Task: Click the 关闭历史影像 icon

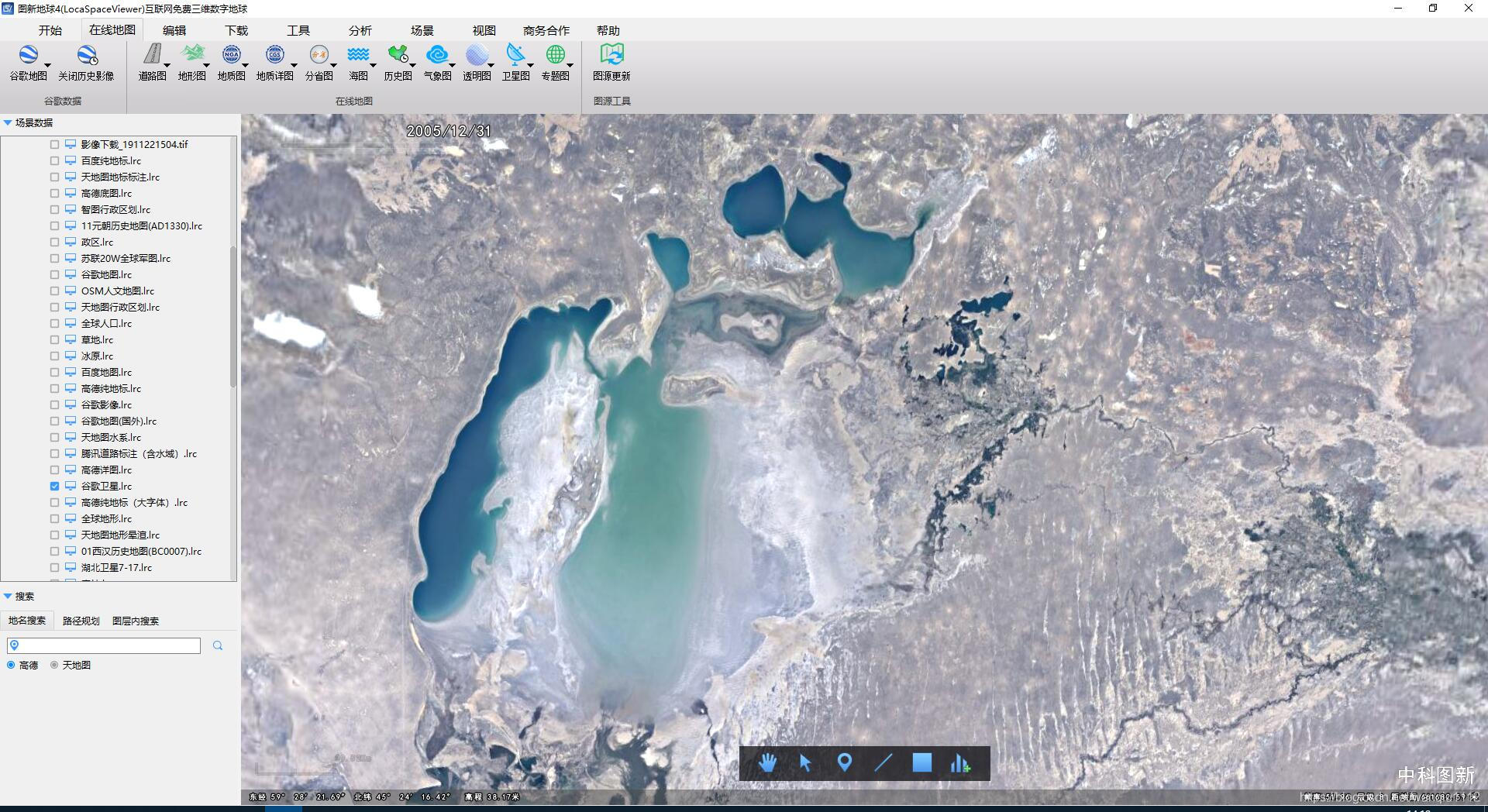Action: tap(86, 55)
